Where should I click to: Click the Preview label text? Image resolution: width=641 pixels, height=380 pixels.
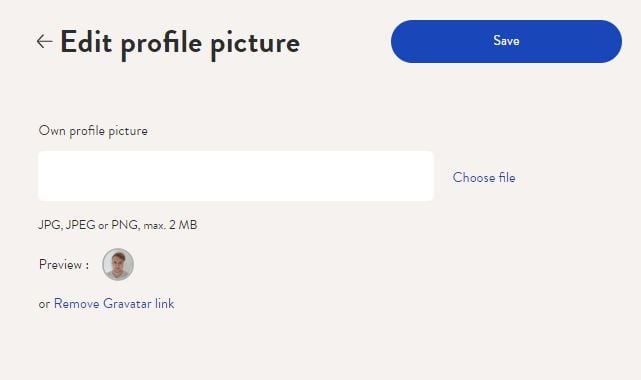click(x=64, y=265)
